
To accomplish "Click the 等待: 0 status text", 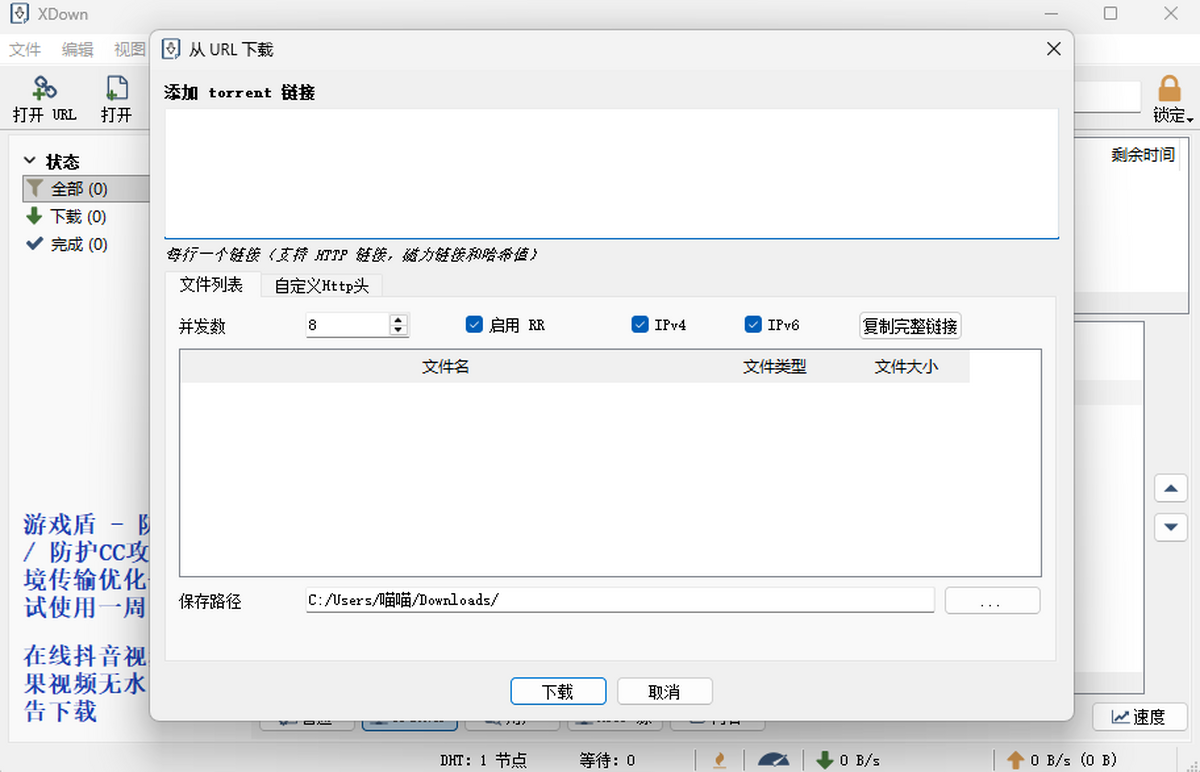I will (x=607, y=760).
